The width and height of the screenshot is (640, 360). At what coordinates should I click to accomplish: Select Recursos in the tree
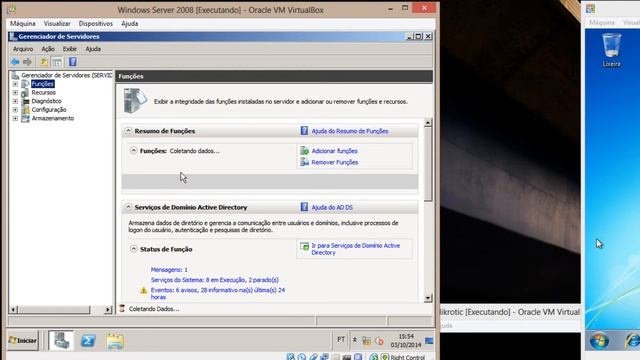coord(44,93)
